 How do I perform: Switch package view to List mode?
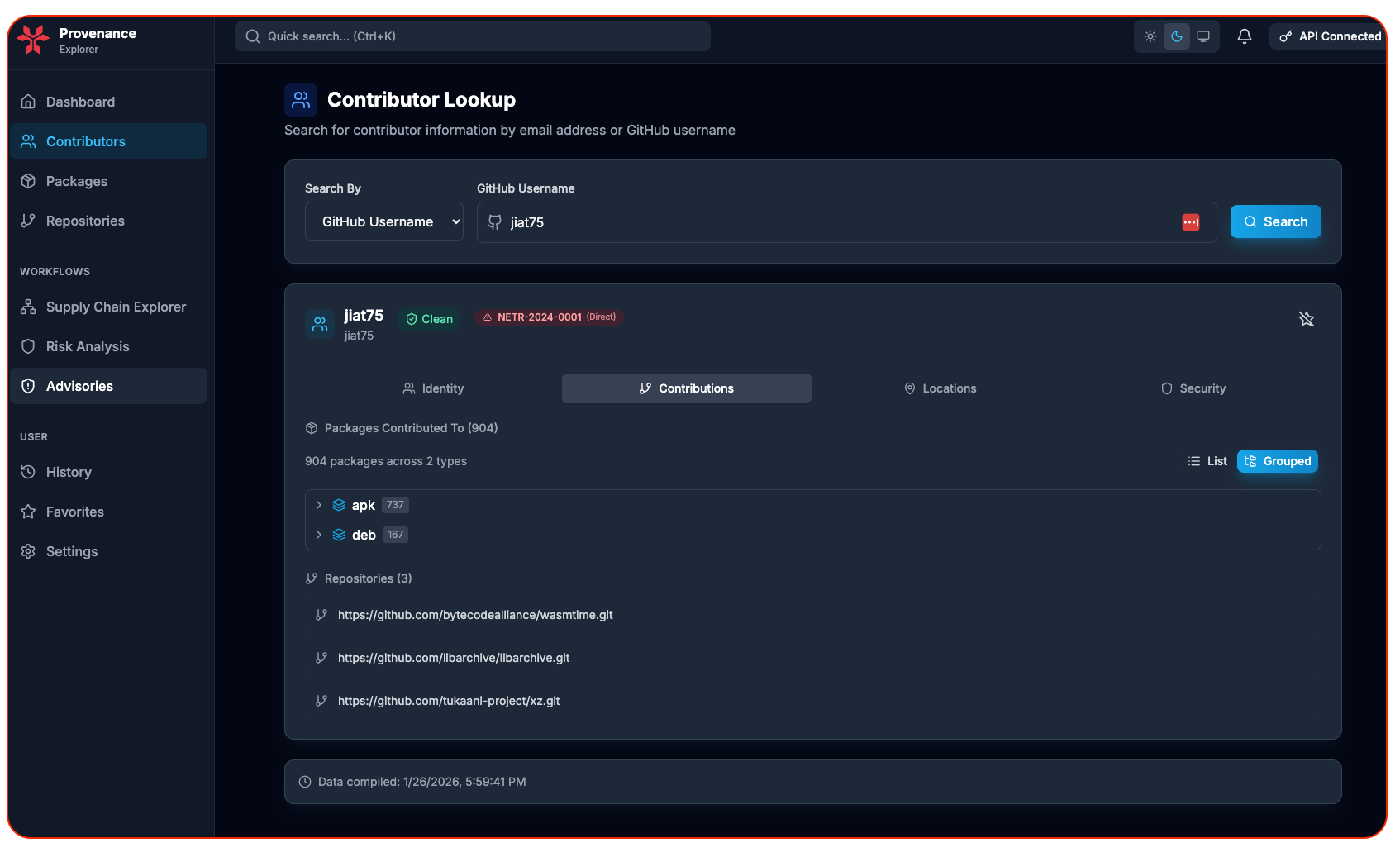click(x=1207, y=461)
